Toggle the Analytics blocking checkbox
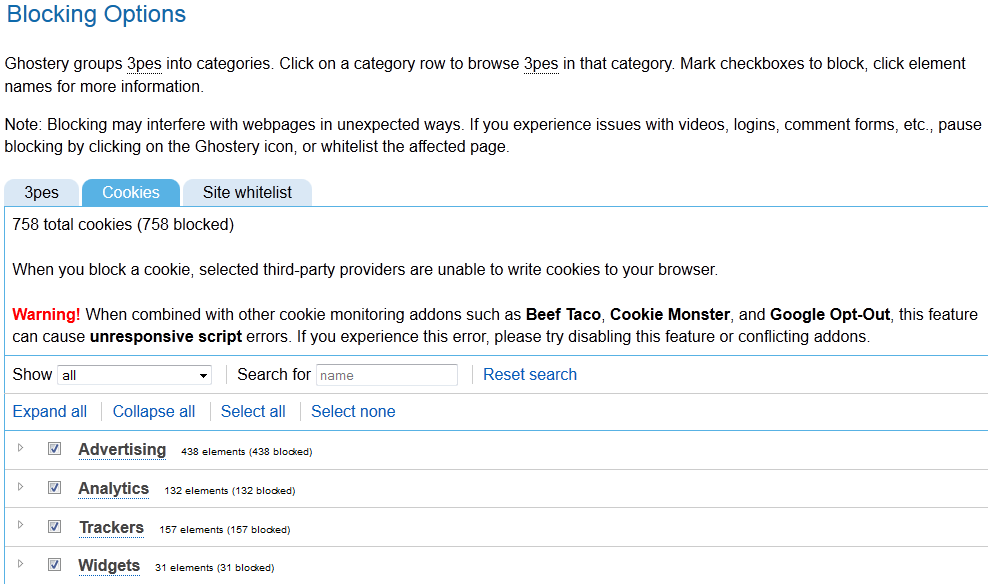Image resolution: width=988 pixels, height=584 pixels. [54, 487]
